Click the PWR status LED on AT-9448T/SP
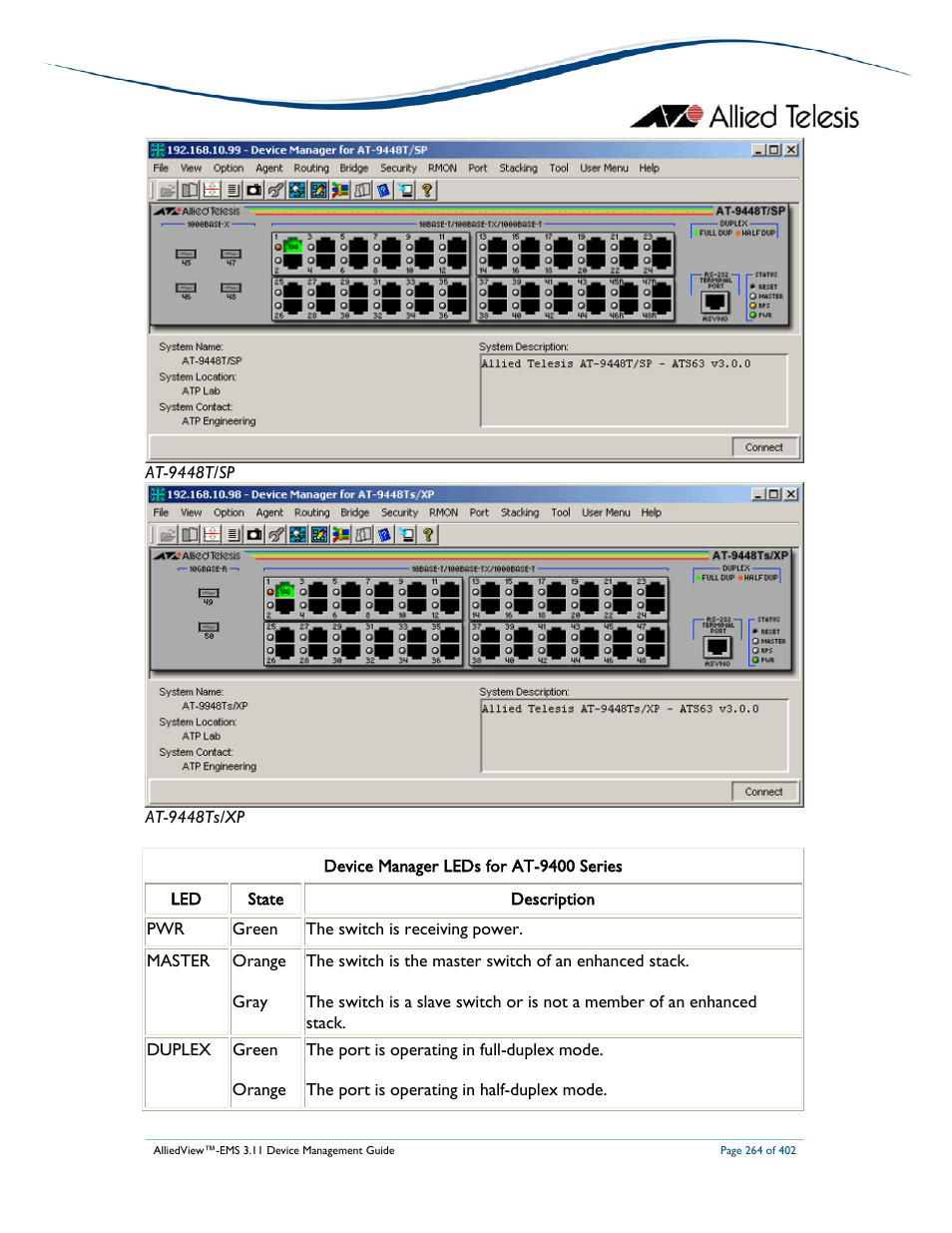 (x=753, y=315)
